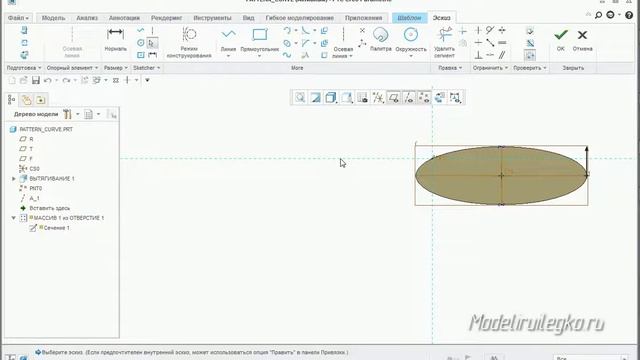
Task: Expand the Размер group dropdown
Action: (x=116, y=68)
